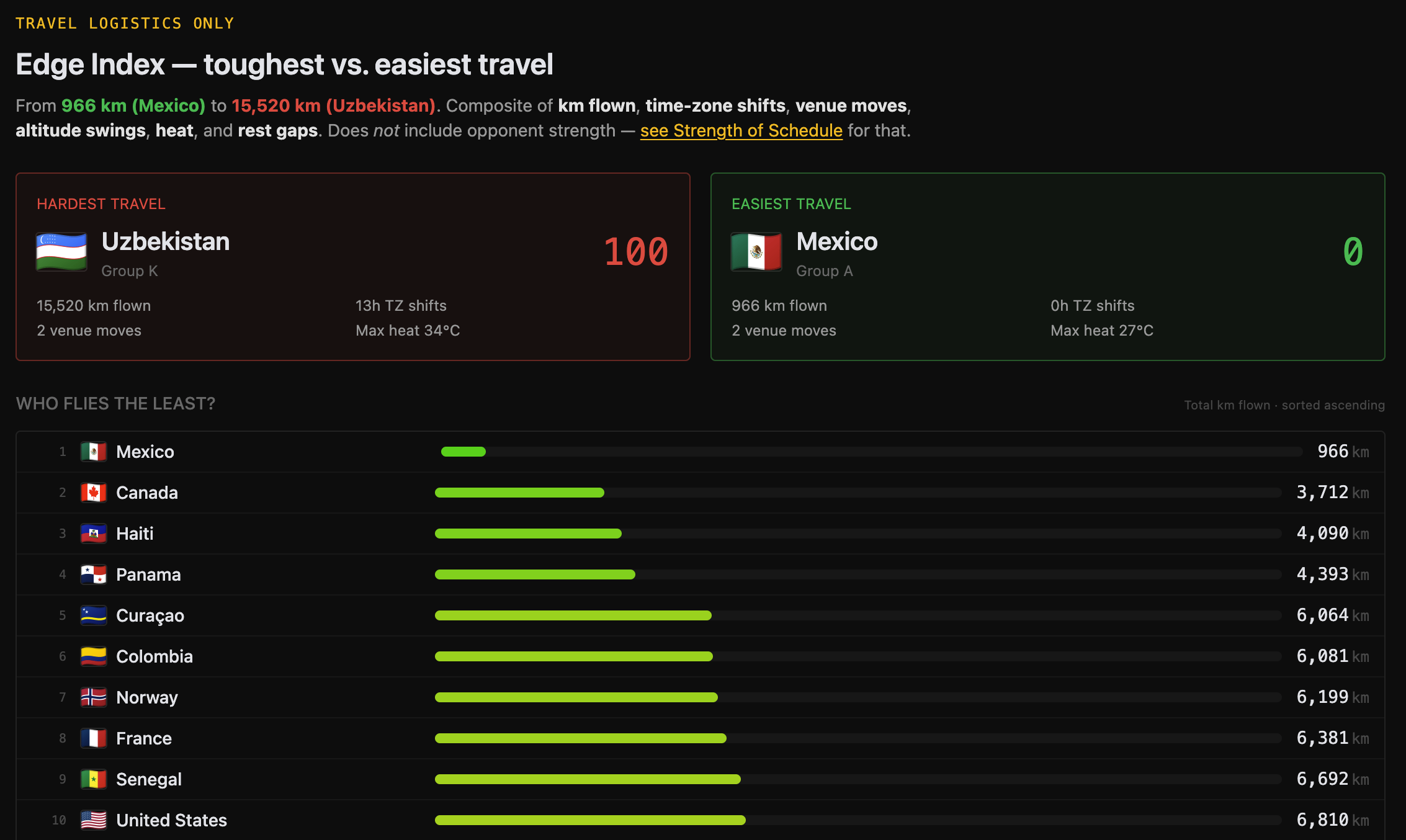Click the Colombia flag icon
This screenshot has width=1406, height=840.
click(94, 656)
